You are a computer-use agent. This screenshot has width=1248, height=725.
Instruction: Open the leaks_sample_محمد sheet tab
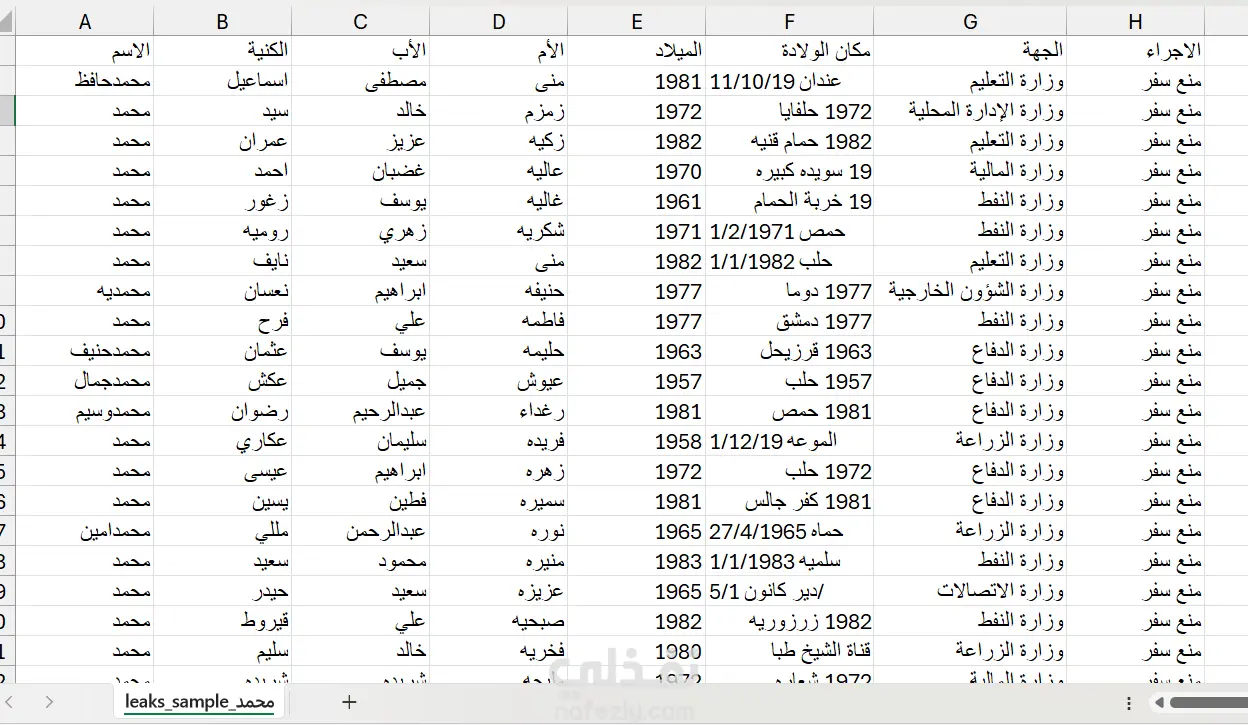[x=200, y=702]
